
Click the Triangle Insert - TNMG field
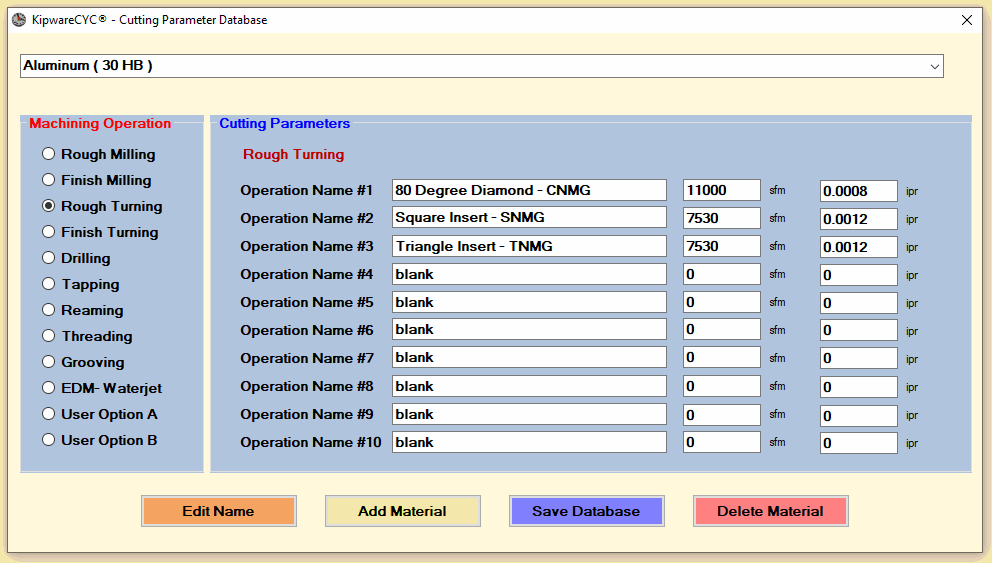(x=529, y=246)
